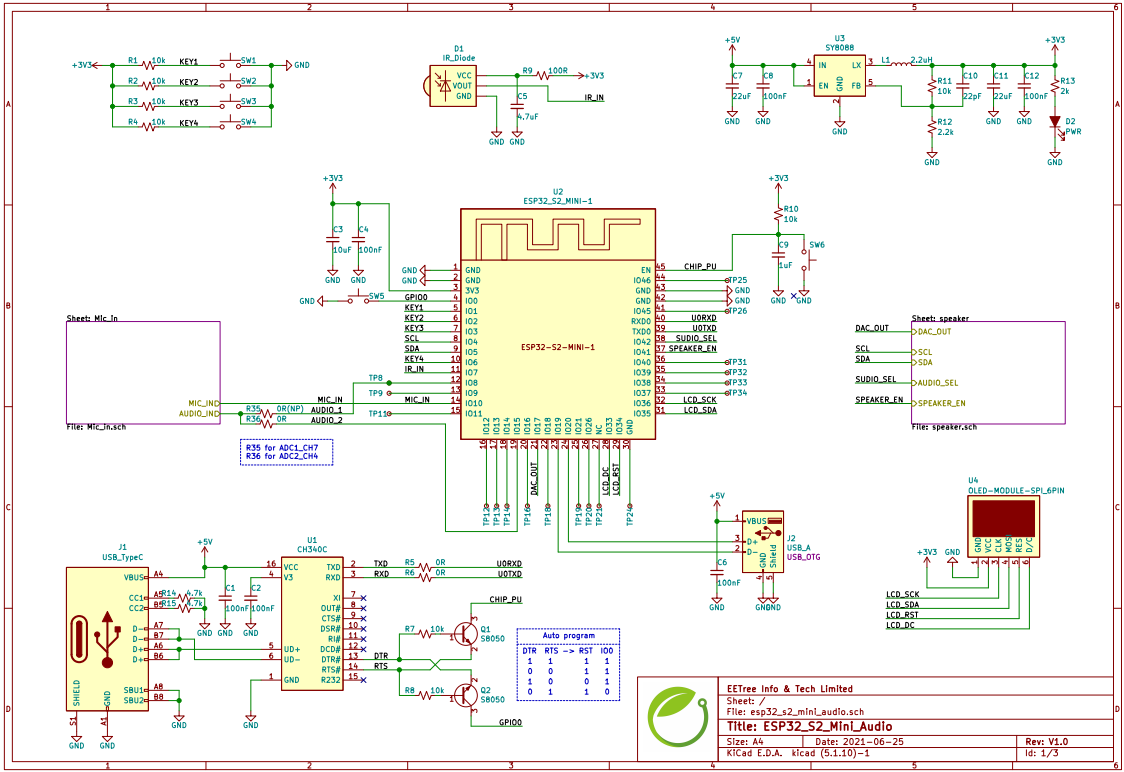
Task: Click the AUDIO_2 net label
Action: (327, 420)
